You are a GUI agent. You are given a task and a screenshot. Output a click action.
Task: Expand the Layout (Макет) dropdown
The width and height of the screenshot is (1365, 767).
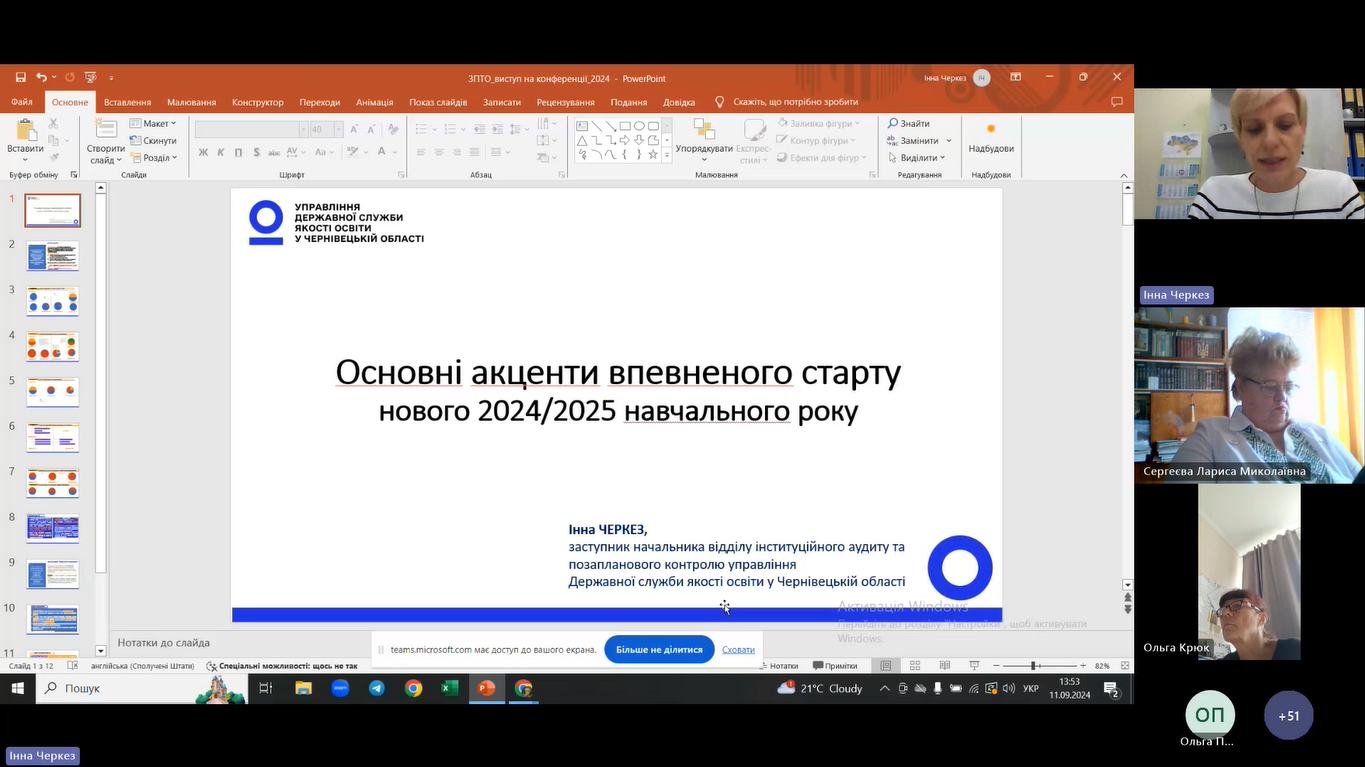tap(154, 124)
